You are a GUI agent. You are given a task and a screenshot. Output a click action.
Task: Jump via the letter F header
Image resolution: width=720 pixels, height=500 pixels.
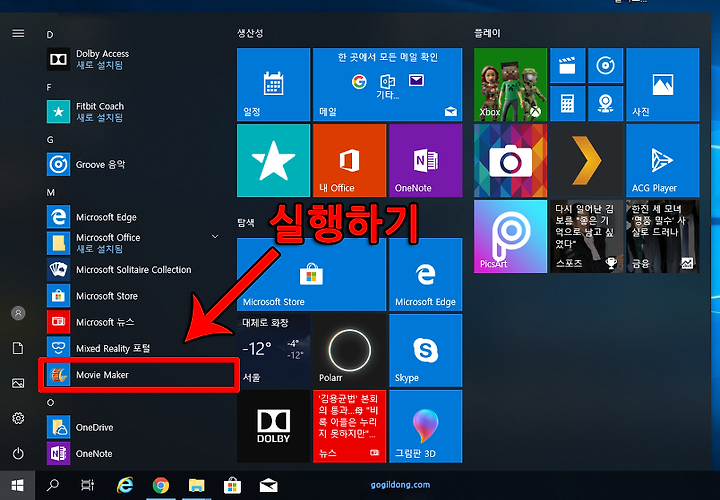point(49,87)
